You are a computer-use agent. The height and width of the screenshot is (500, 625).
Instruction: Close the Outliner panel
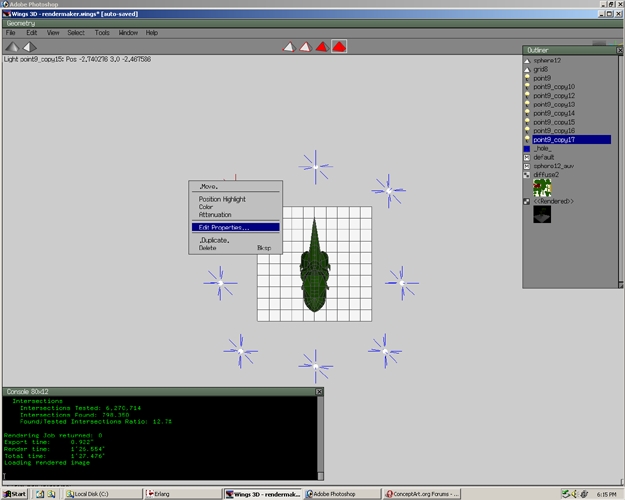[x=620, y=50]
